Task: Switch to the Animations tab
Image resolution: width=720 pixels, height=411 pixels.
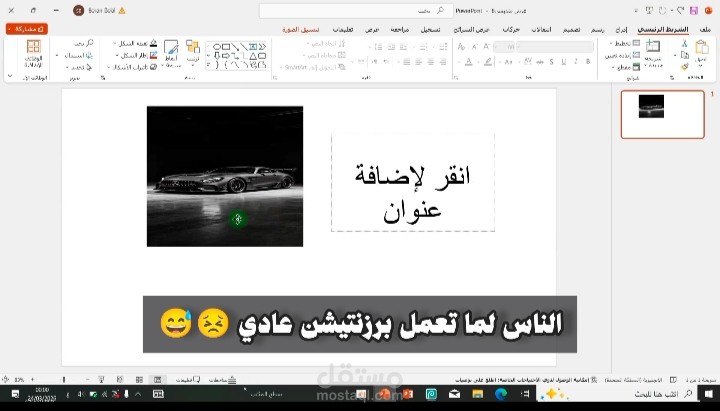Action: (511, 29)
